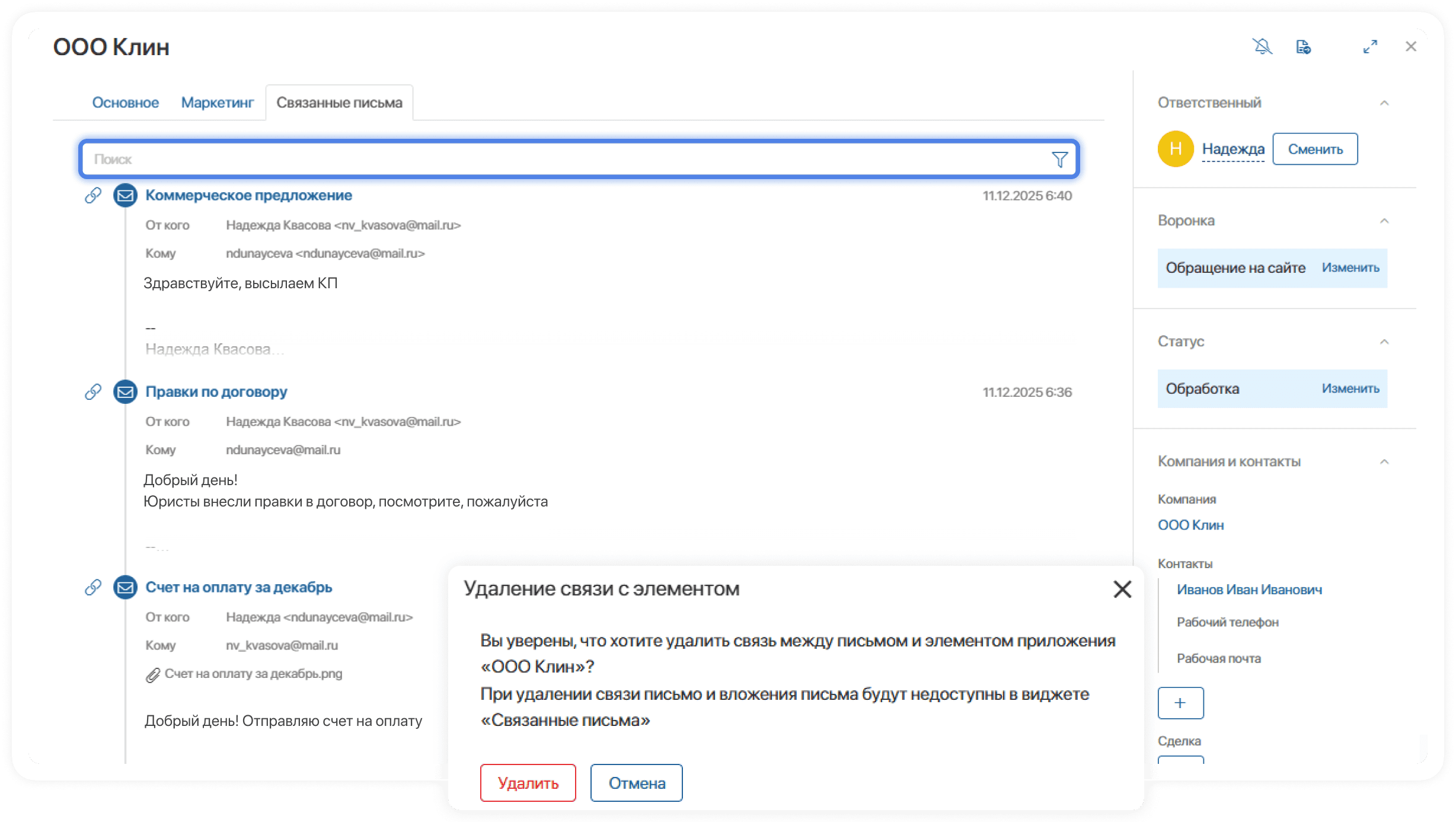Collapse the Компания и контакты section
Viewport: 1456px width, 822px height.
tap(1385, 461)
